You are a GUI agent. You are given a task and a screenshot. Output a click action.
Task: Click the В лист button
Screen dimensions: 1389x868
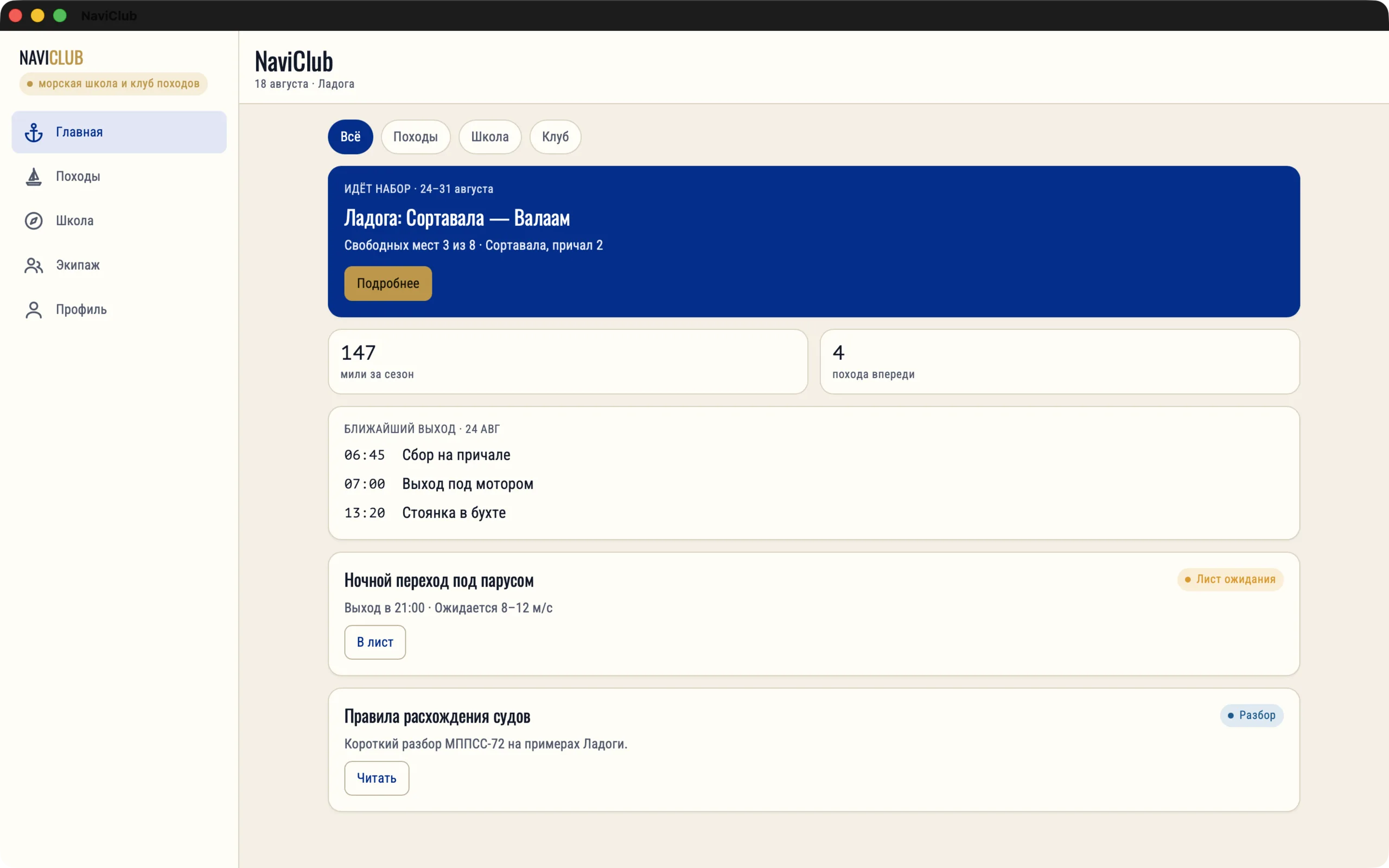coord(375,642)
